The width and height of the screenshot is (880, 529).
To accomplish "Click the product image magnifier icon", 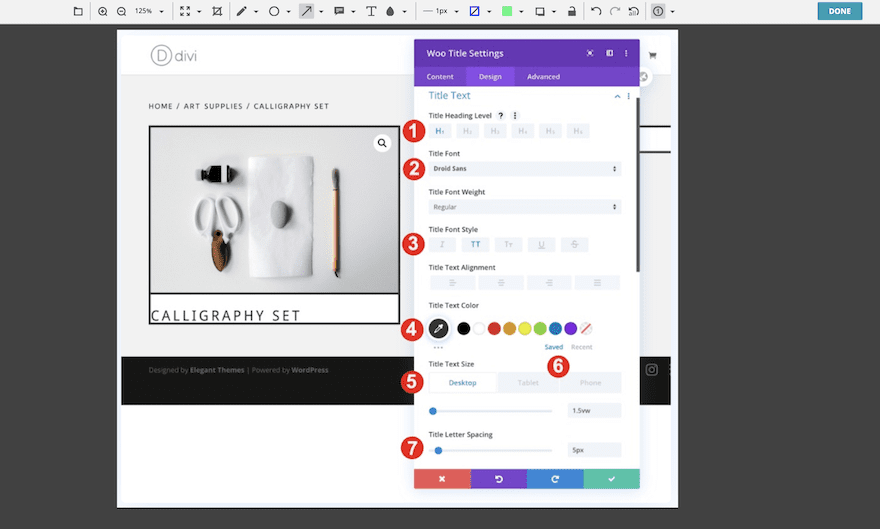I will pyautogui.click(x=382, y=144).
